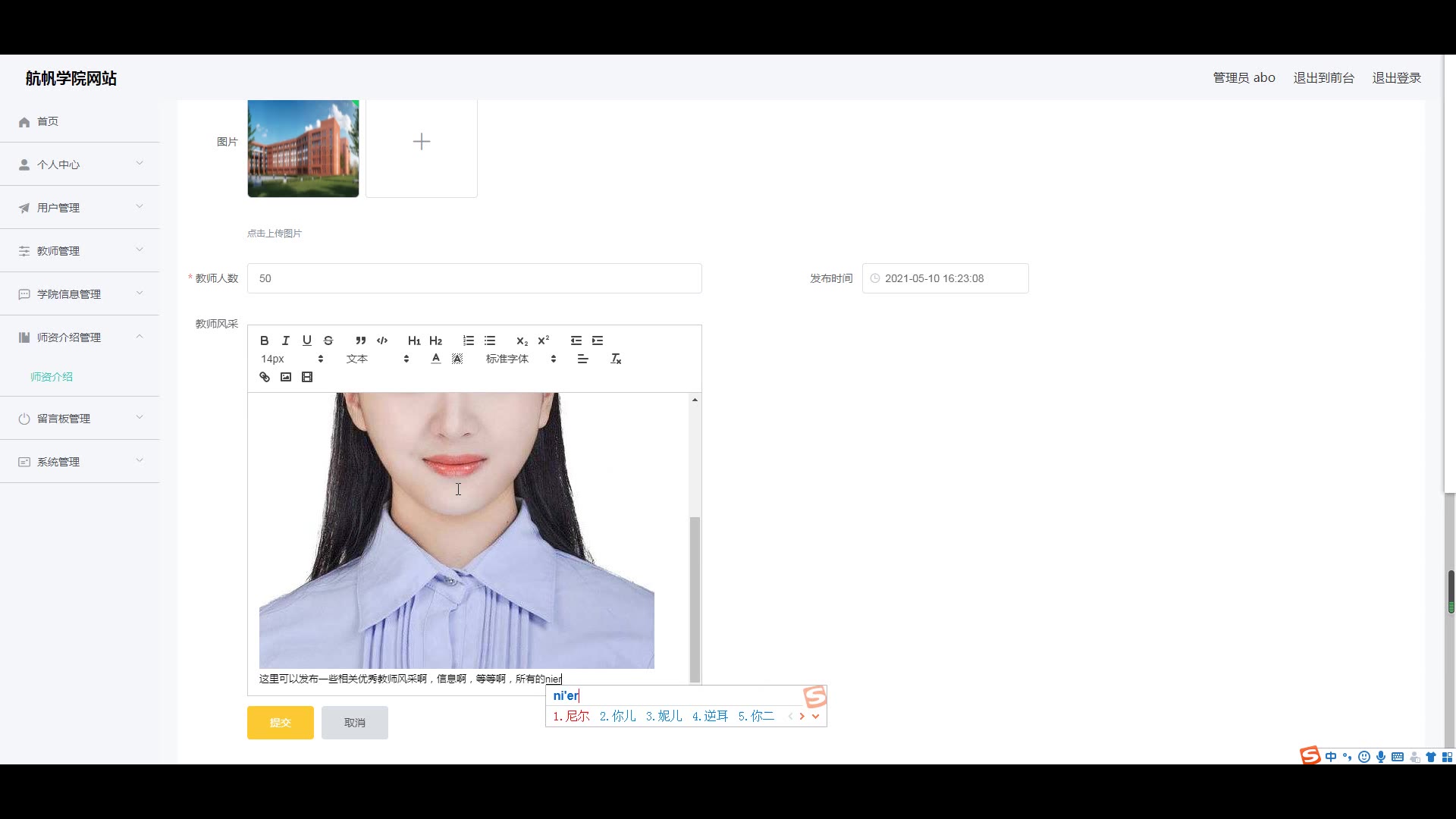
Task: Click the insert link icon
Action: (x=264, y=377)
